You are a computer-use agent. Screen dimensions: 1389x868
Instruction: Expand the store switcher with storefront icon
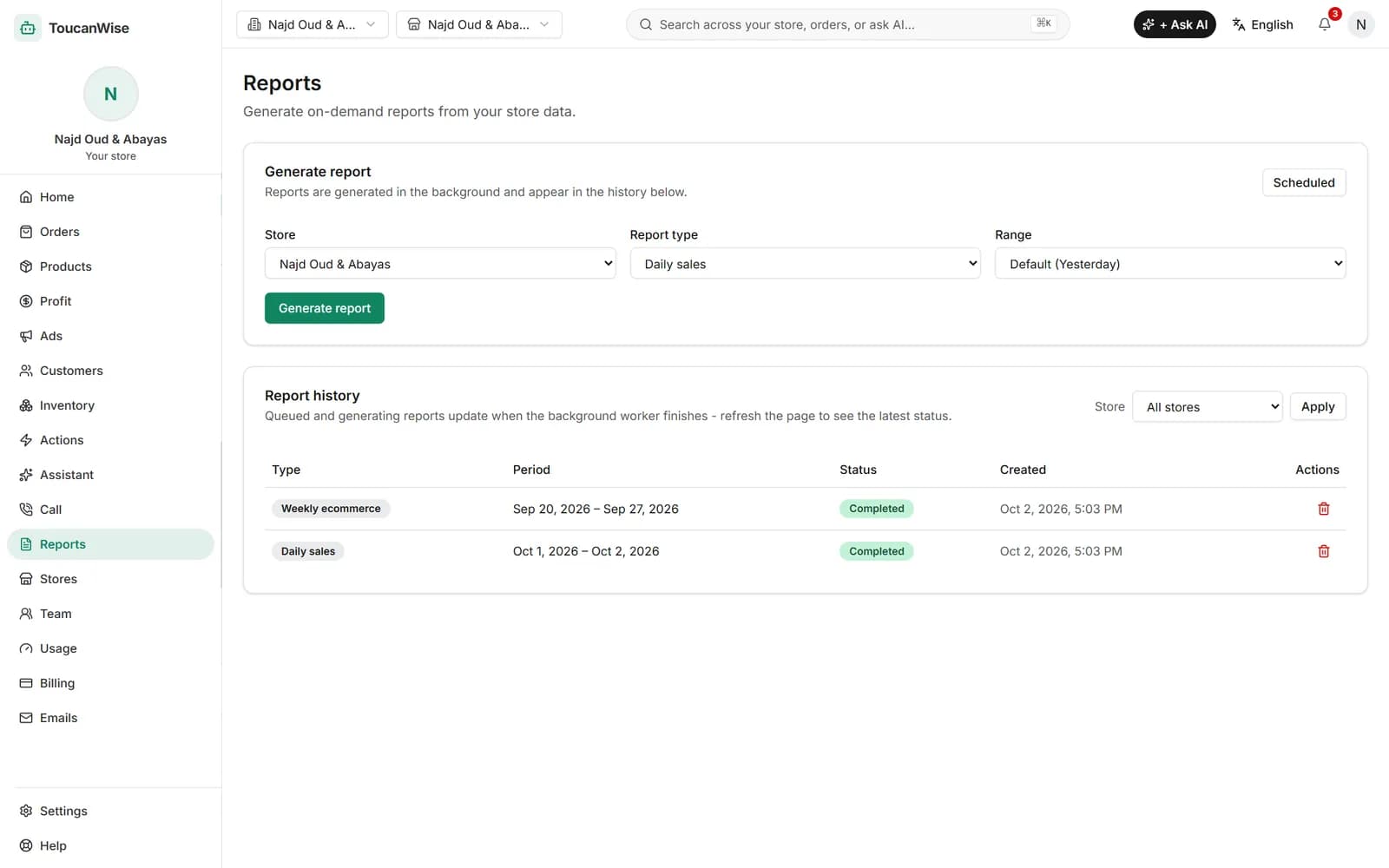[479, 24]
